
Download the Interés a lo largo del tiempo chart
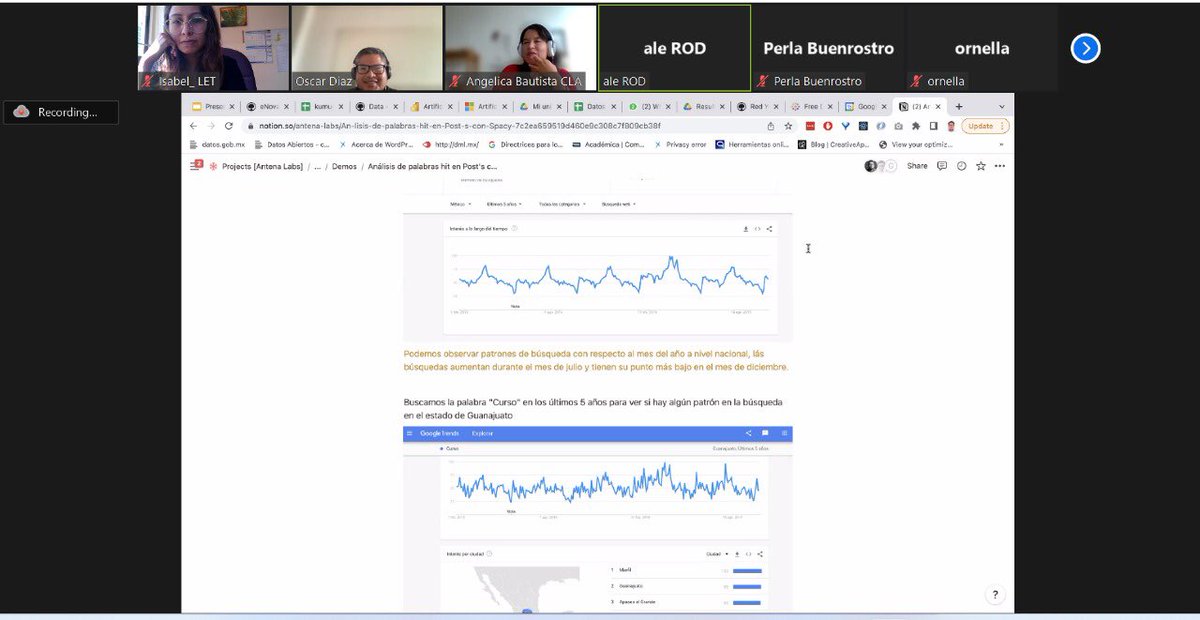click(x=746, y=229)
